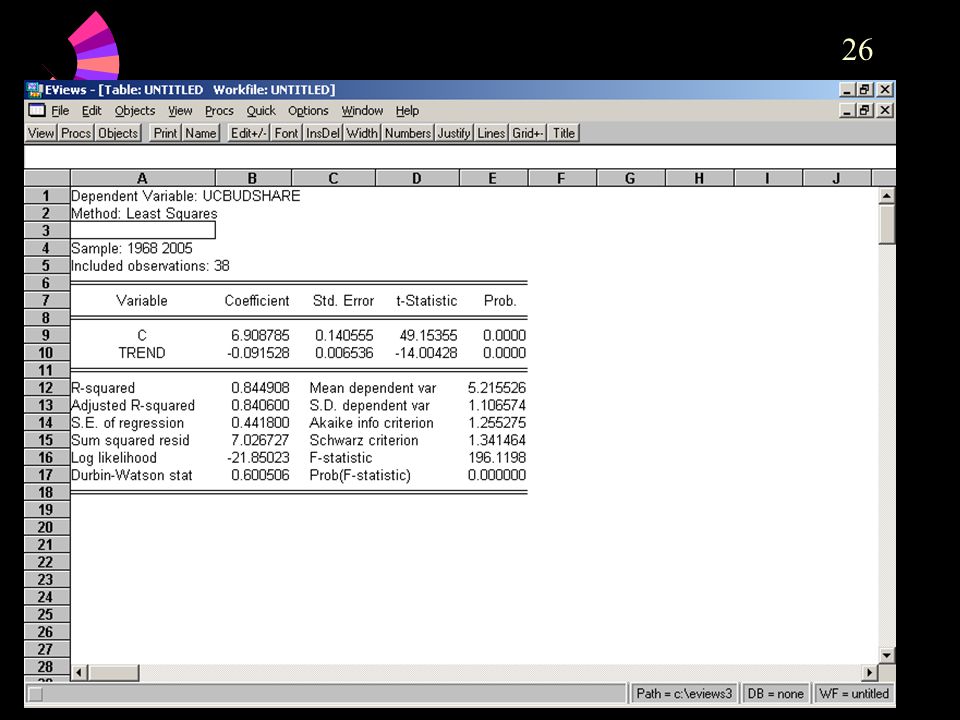Click the Width toolbar button
The width and height of the screenshot is (960, 720).
point(362,133)
